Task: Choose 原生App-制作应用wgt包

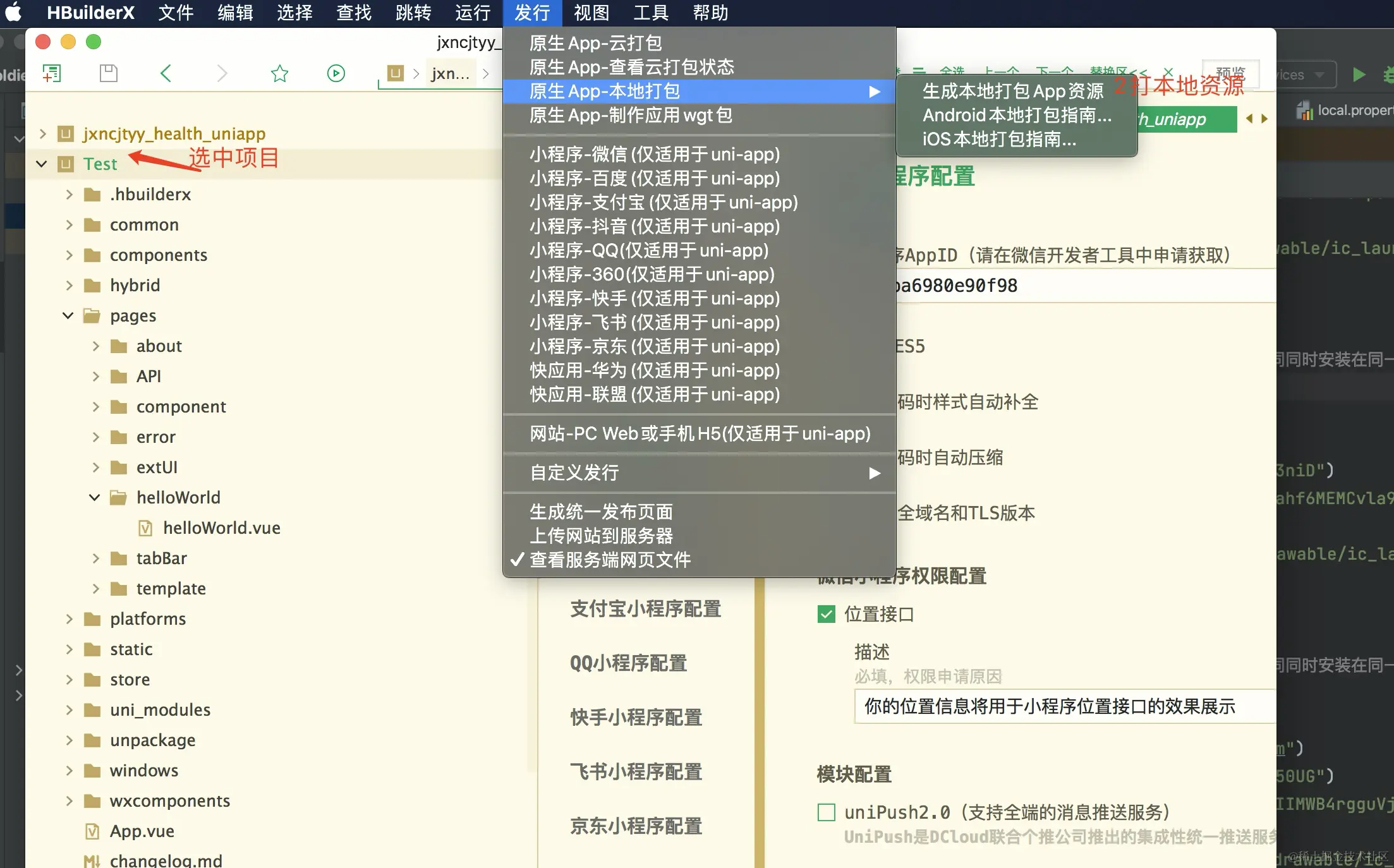Action: (700, 115)
